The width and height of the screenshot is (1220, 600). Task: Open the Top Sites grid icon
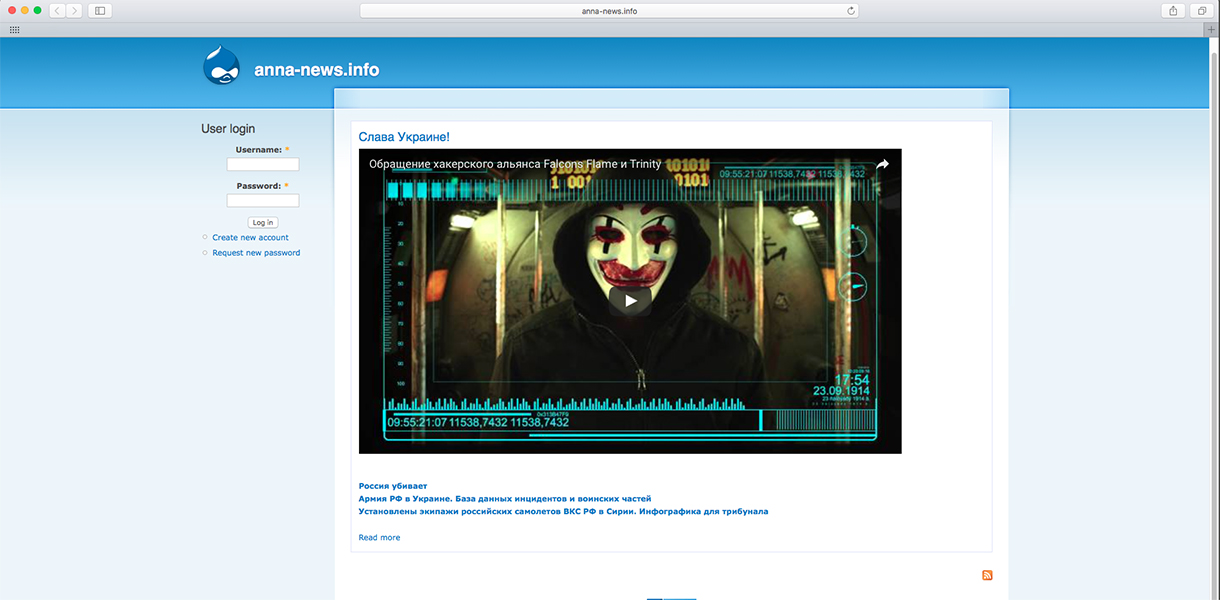point(14,30)
